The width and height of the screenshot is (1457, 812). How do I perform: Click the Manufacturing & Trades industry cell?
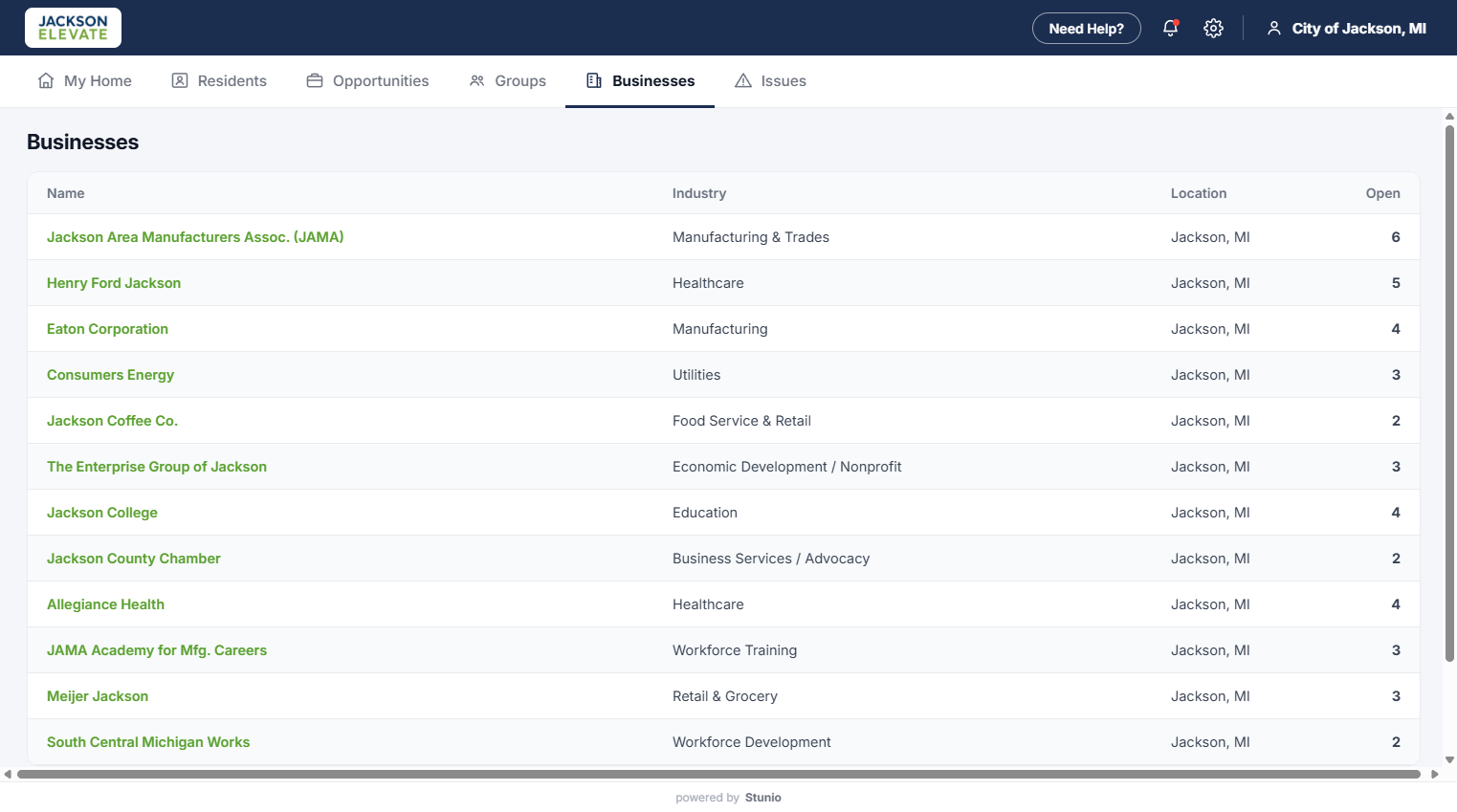[751, 237]
